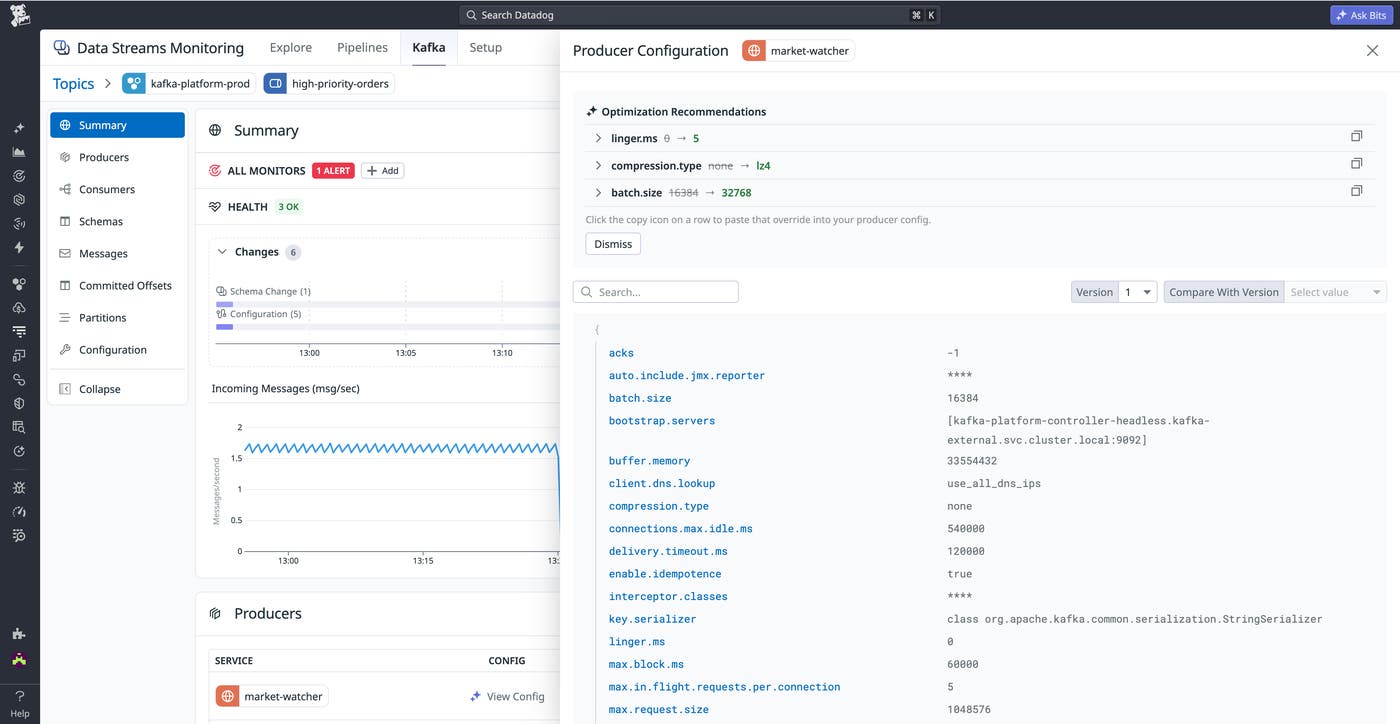This screenshot has width=1400, height=724.
Task: Click the kafka-platform-prod cluster chip
Action: [188, 84]
